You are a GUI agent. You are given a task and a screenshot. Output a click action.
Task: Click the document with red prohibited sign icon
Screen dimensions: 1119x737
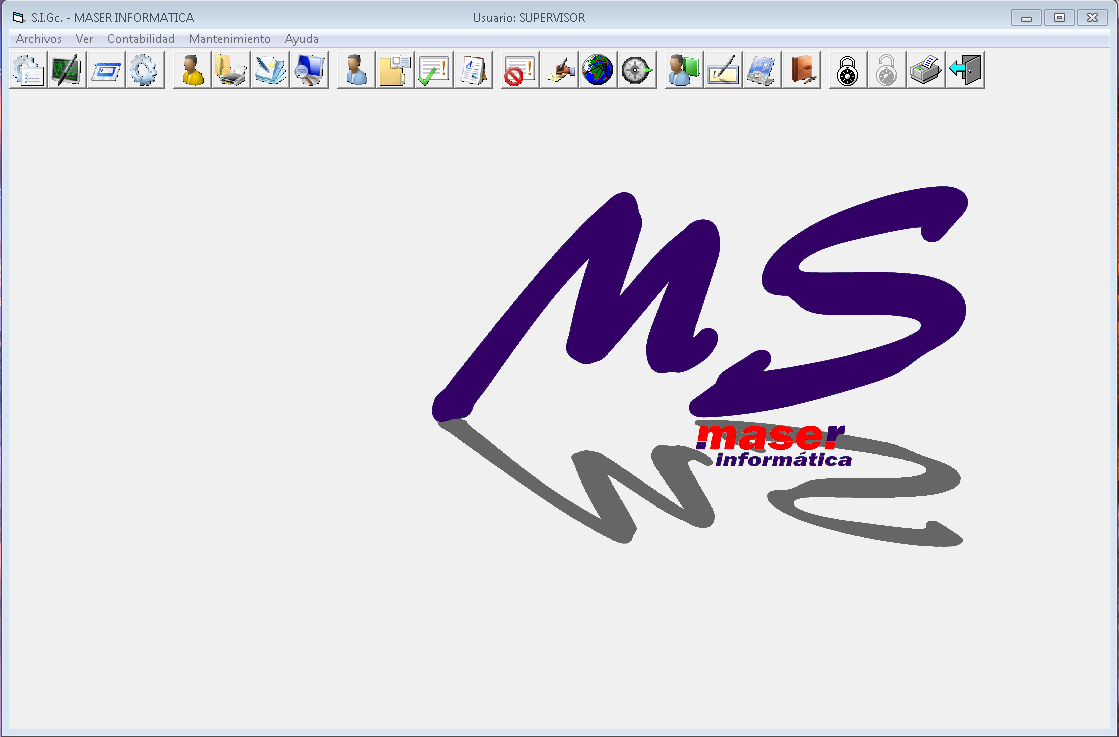coord(520,70)
